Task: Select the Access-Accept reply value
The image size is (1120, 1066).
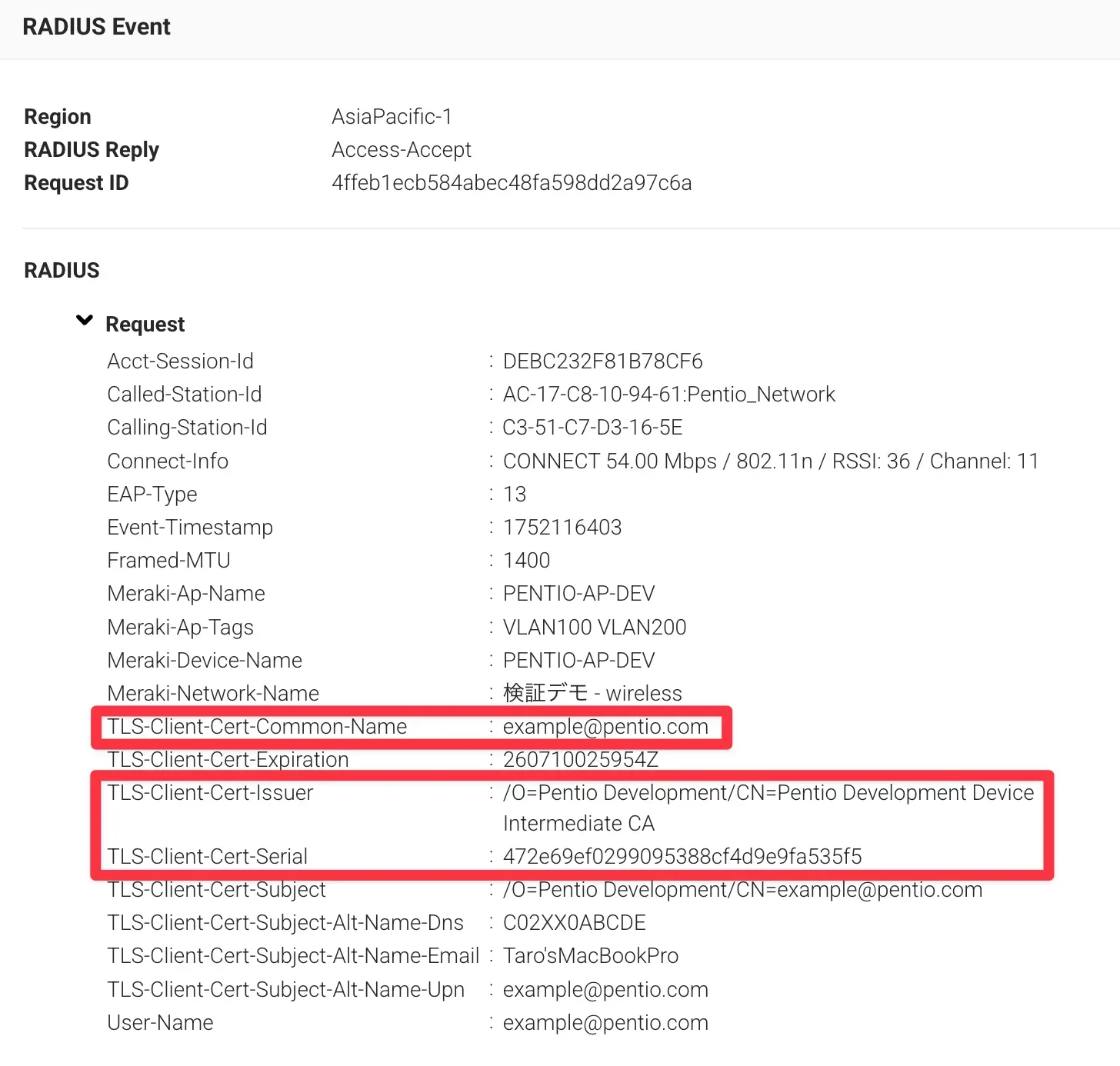Action: coord(401,150)
